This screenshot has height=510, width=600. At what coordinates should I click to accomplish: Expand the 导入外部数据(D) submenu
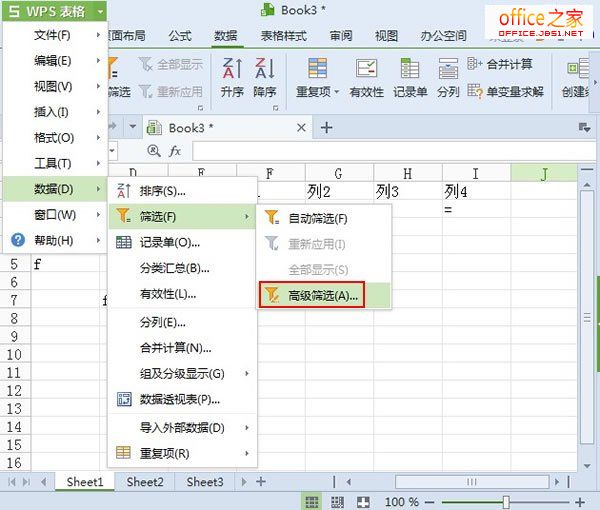(182, 427)
